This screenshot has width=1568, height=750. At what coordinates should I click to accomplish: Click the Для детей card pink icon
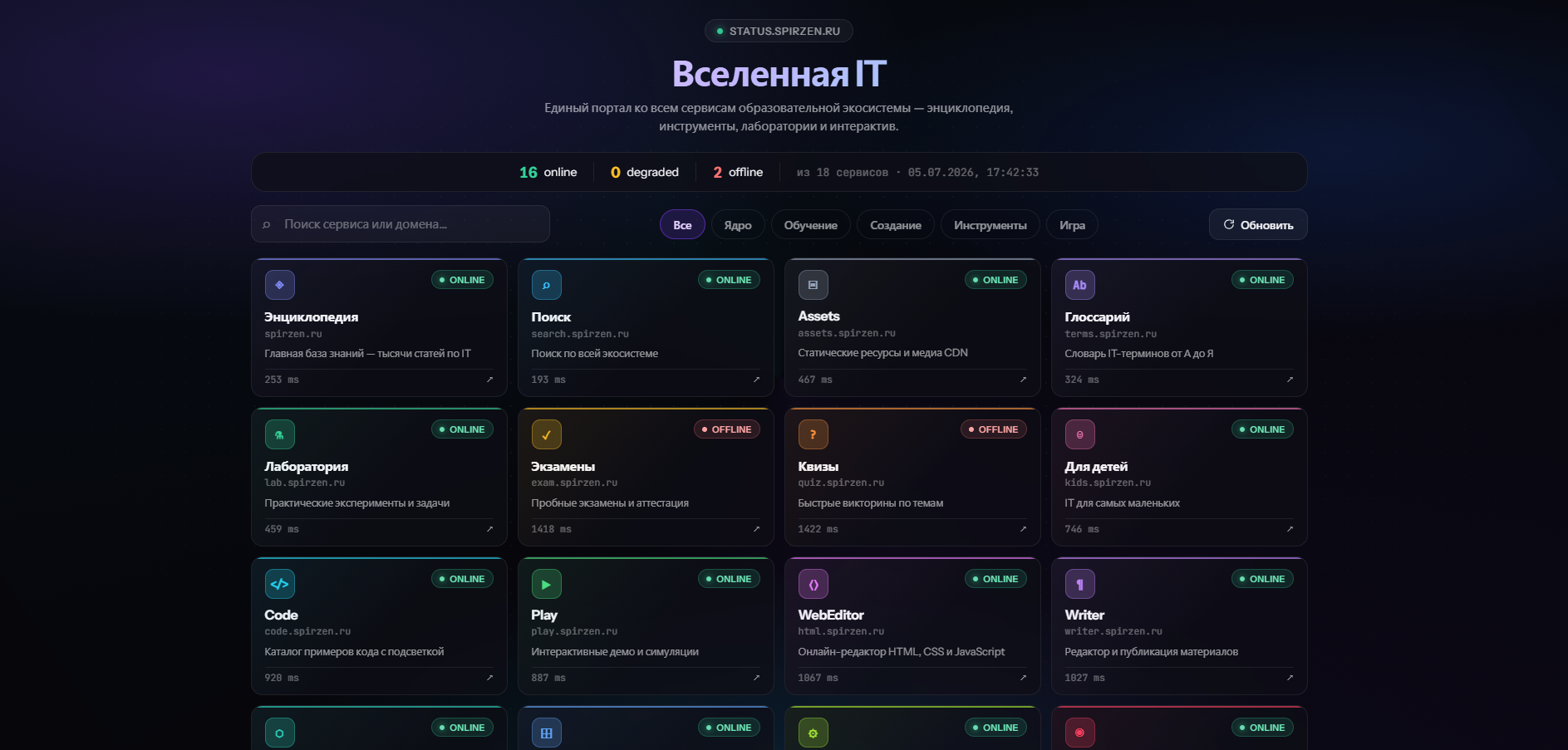1080,434
